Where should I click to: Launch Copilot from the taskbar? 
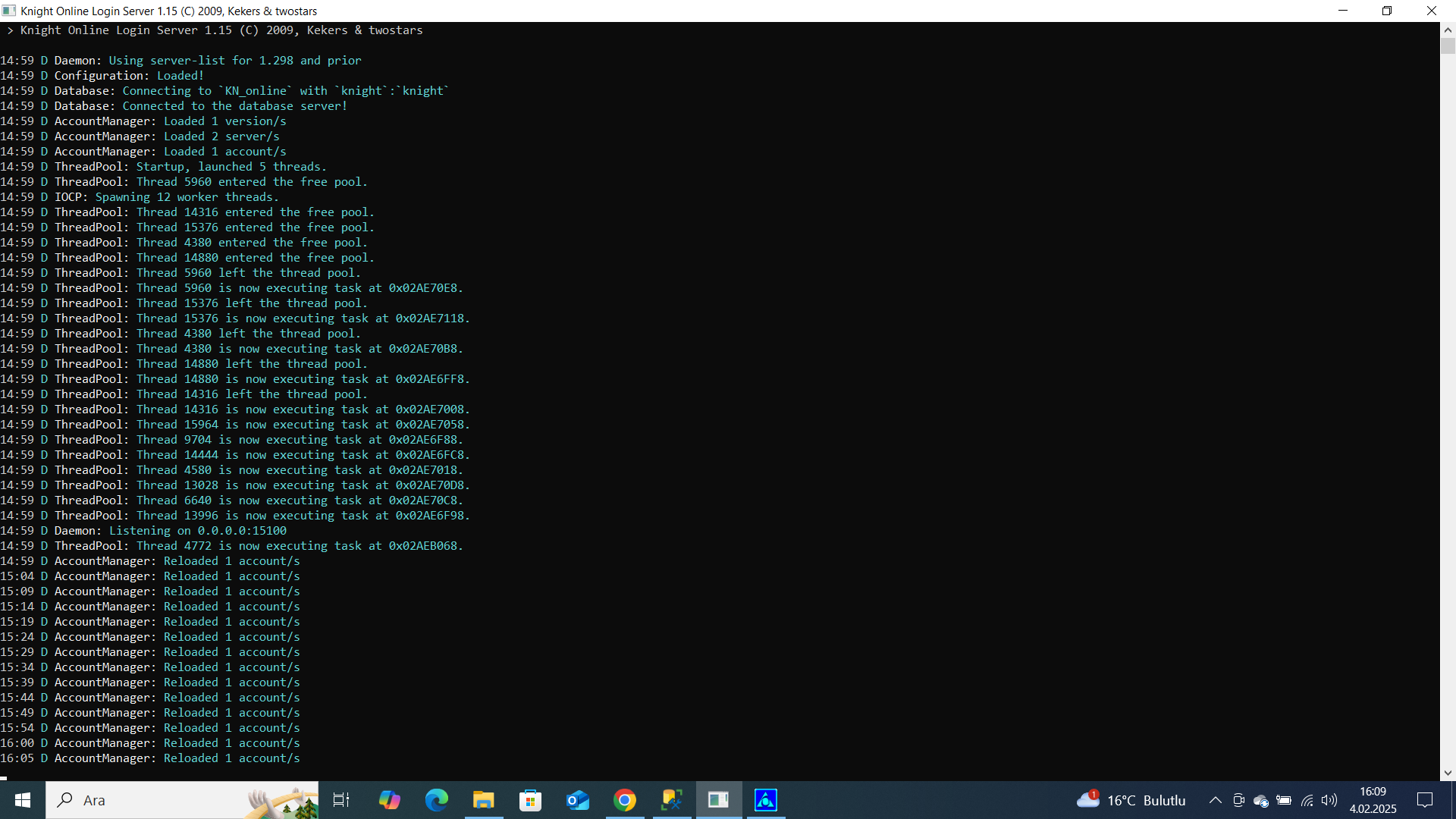click(389, 800)
